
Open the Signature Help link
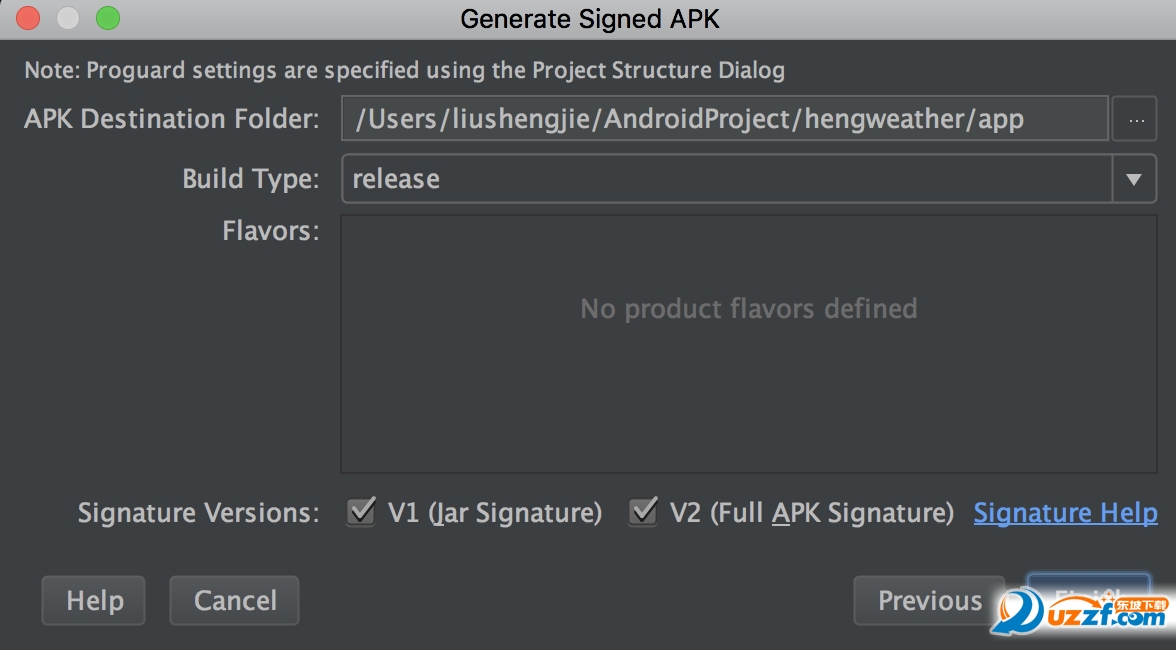pyautogui.click(x=1065, y=513)
